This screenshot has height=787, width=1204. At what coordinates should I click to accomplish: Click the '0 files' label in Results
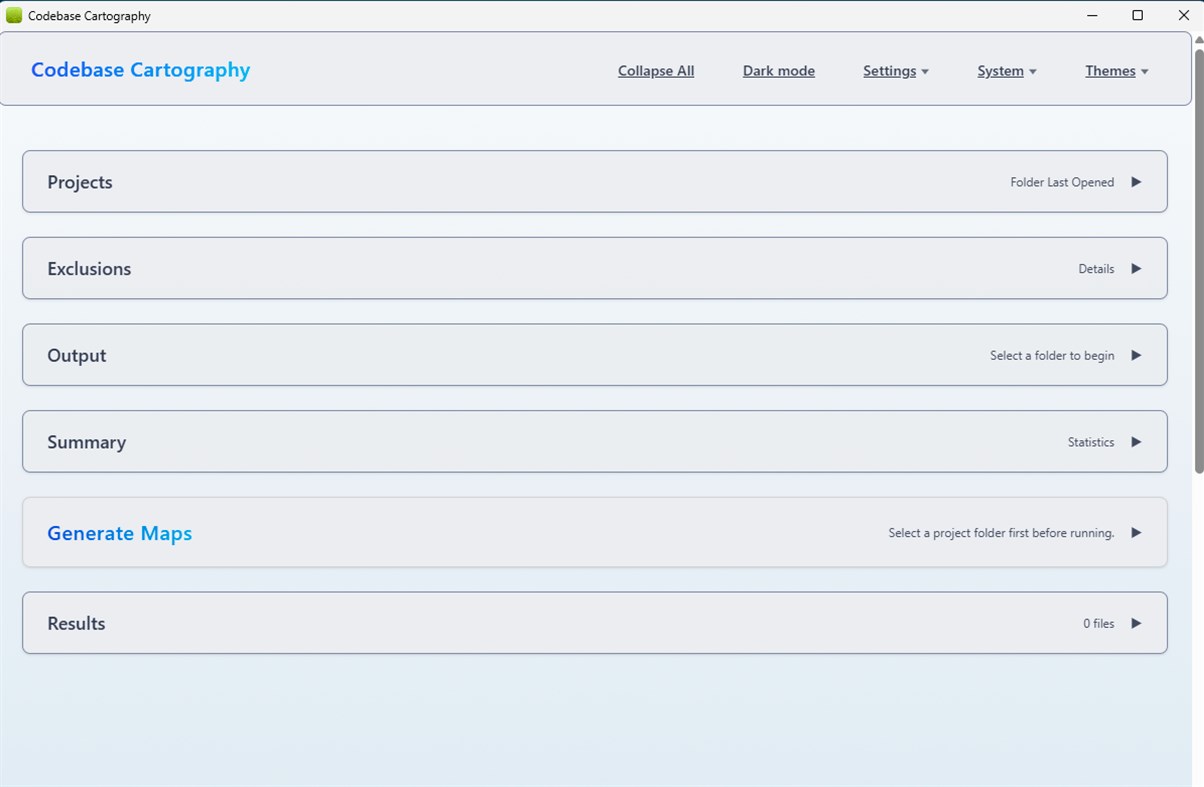tap(1098, 623)
